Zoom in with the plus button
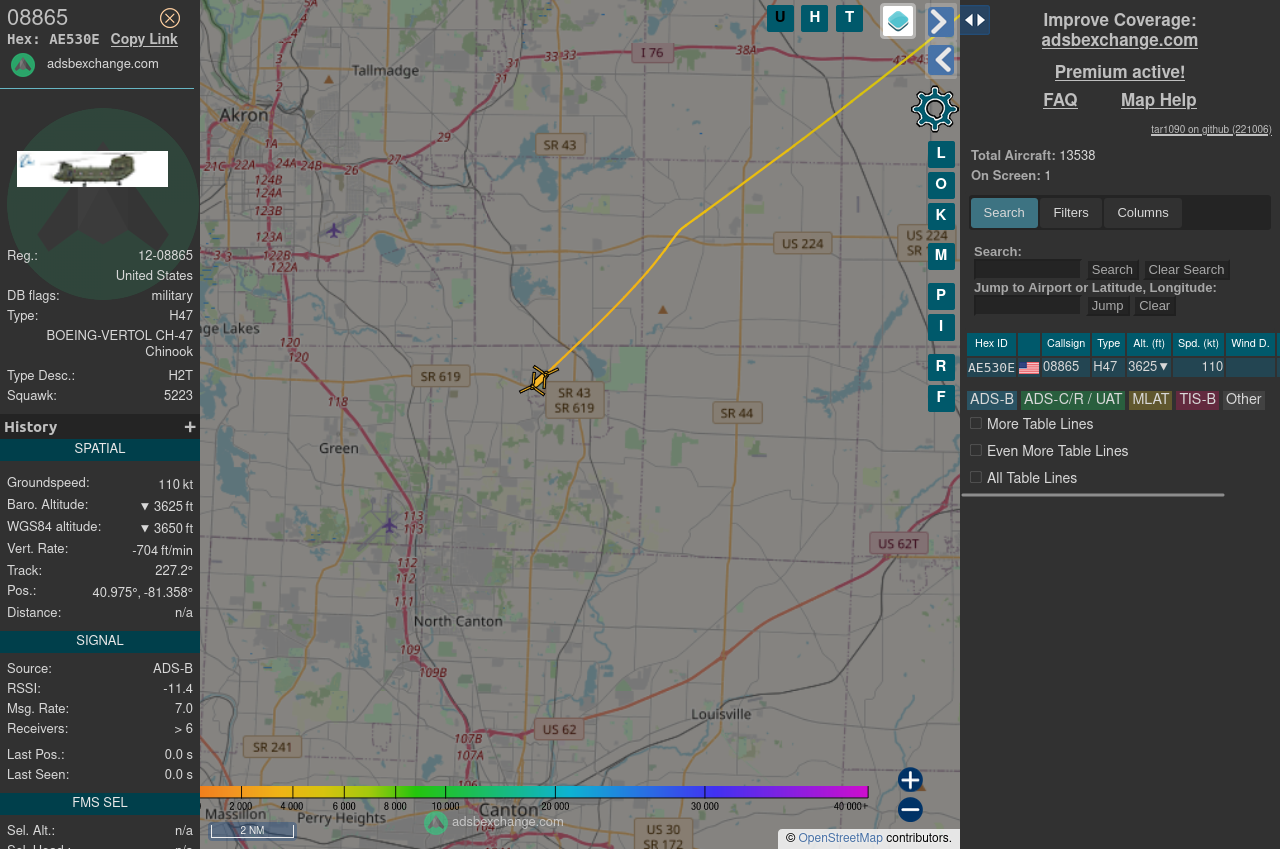The height and width of the screenshot is (849, 1280). point(910,780)
